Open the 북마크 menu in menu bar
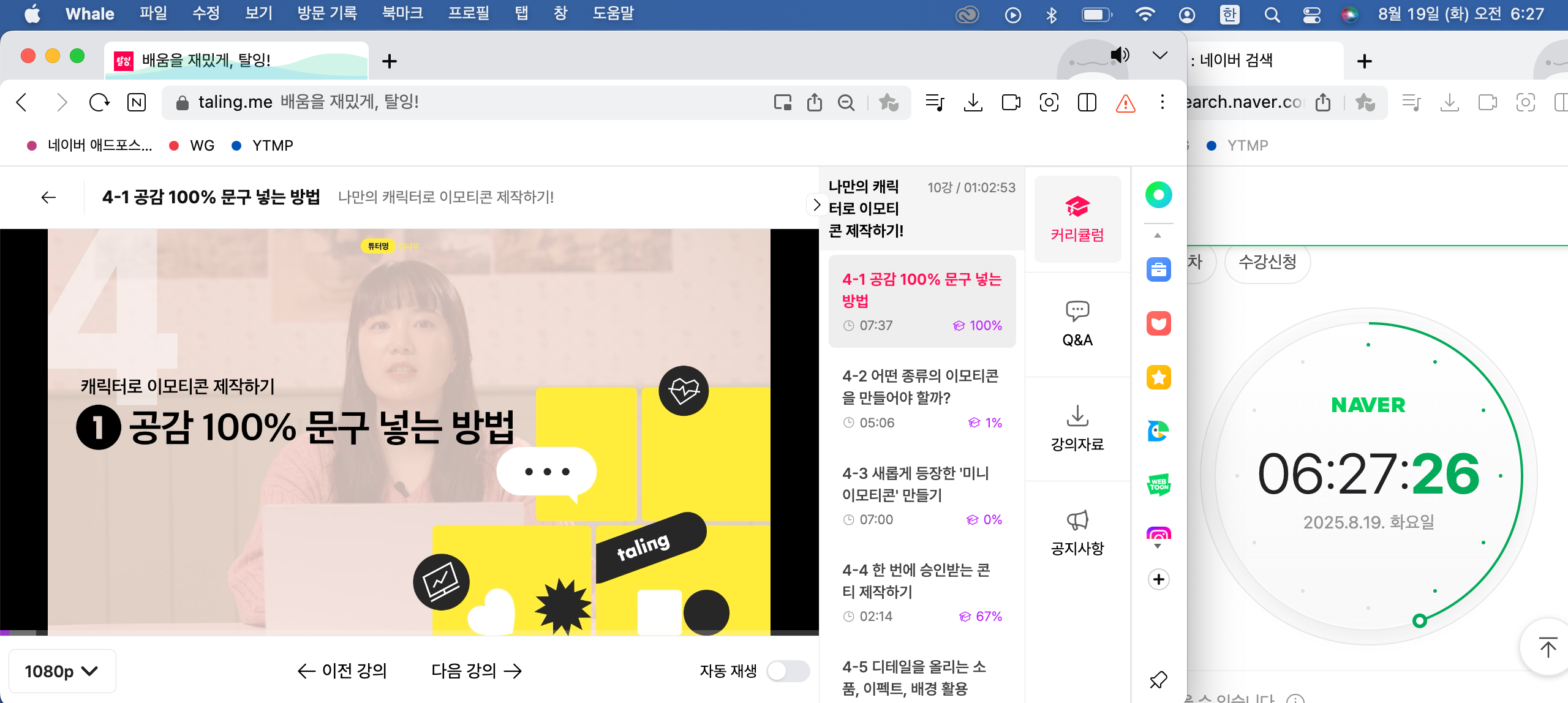The height and width of the screenshot is (703, 1568). (402, 13)
